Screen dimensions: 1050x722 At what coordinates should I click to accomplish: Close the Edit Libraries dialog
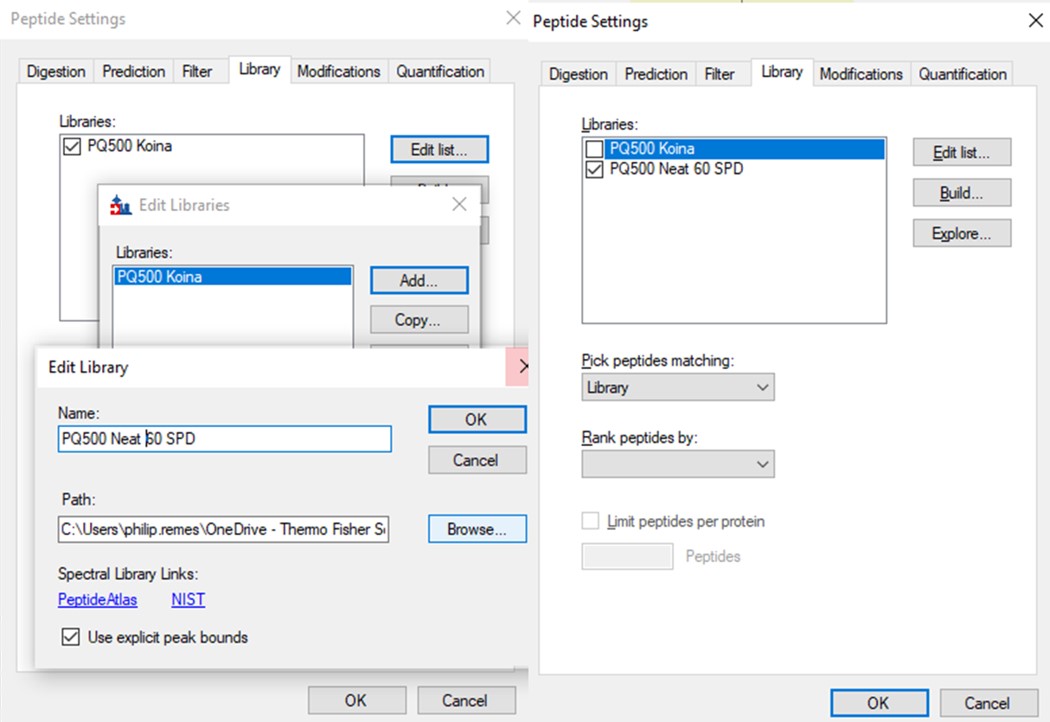coord(459,204)
